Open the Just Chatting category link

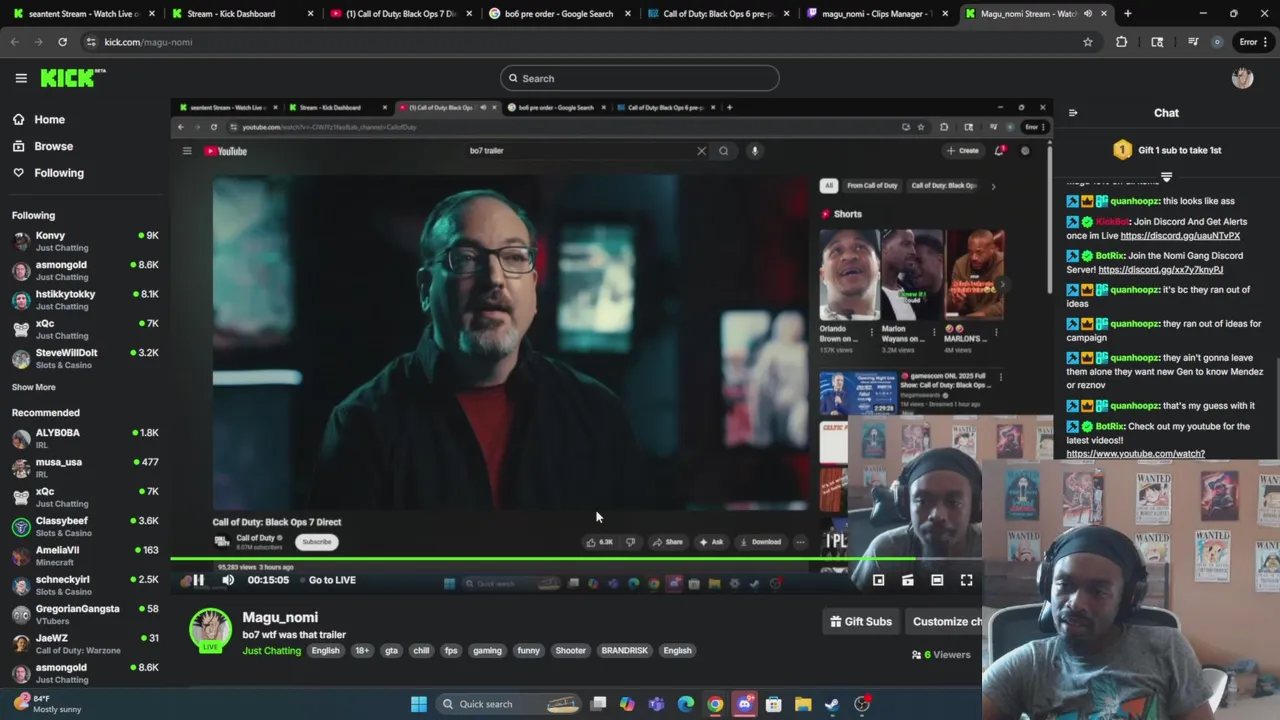pyautogui.click(x=271, y=651)
